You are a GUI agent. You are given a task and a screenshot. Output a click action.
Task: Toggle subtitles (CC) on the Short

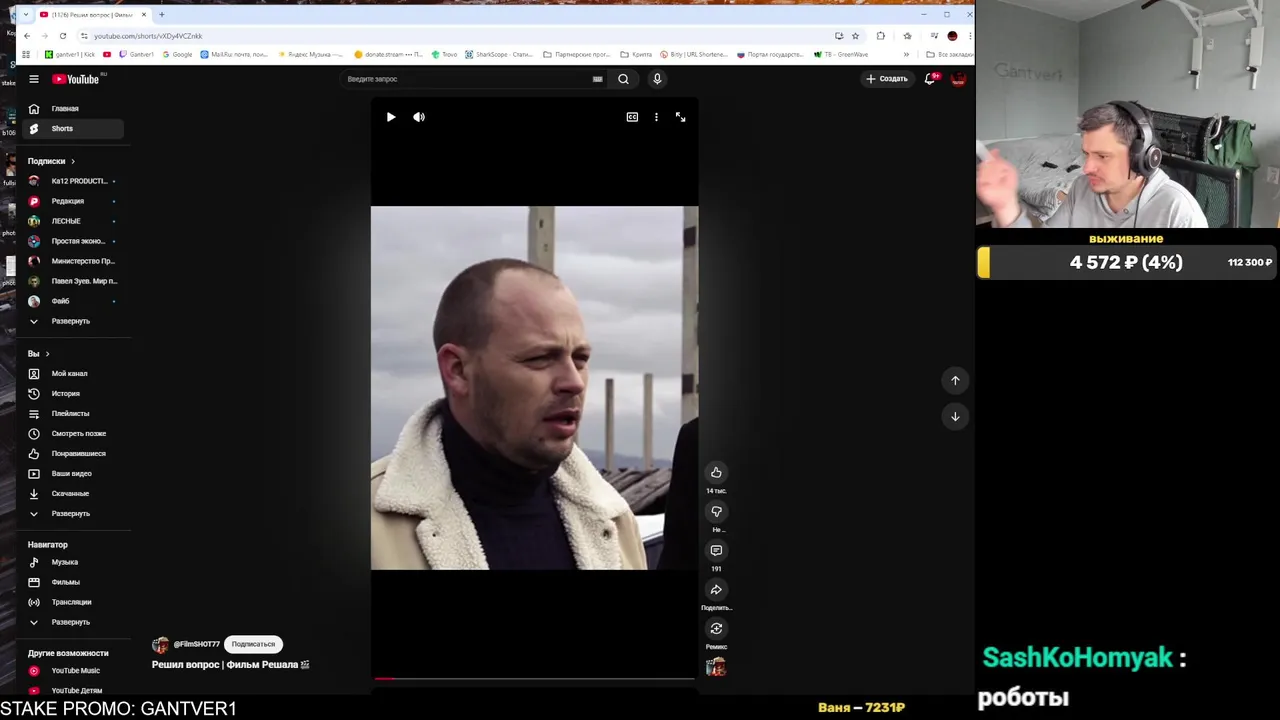click(632, 117)
